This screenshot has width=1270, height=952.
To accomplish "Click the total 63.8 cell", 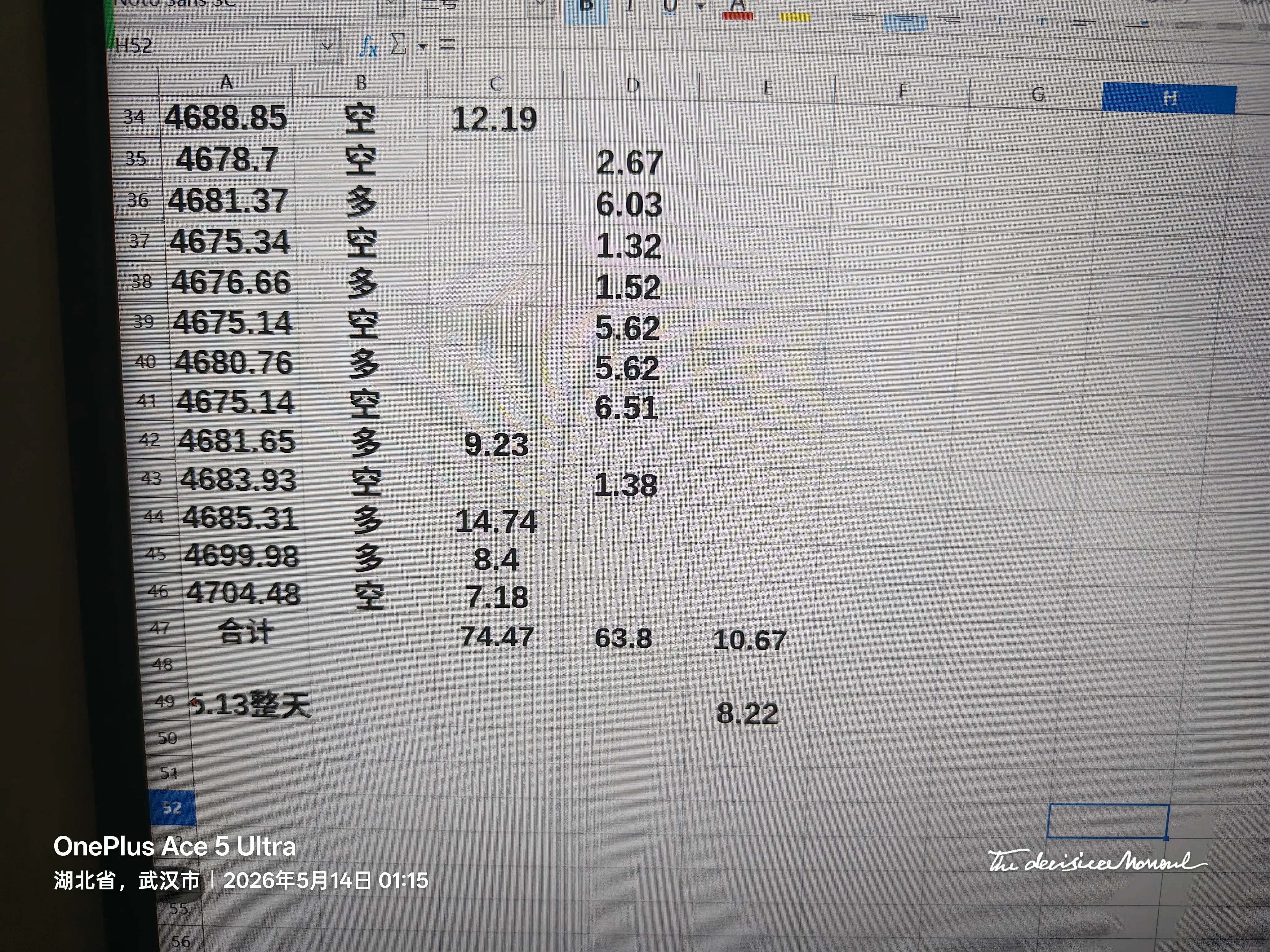I will [624, 638].
